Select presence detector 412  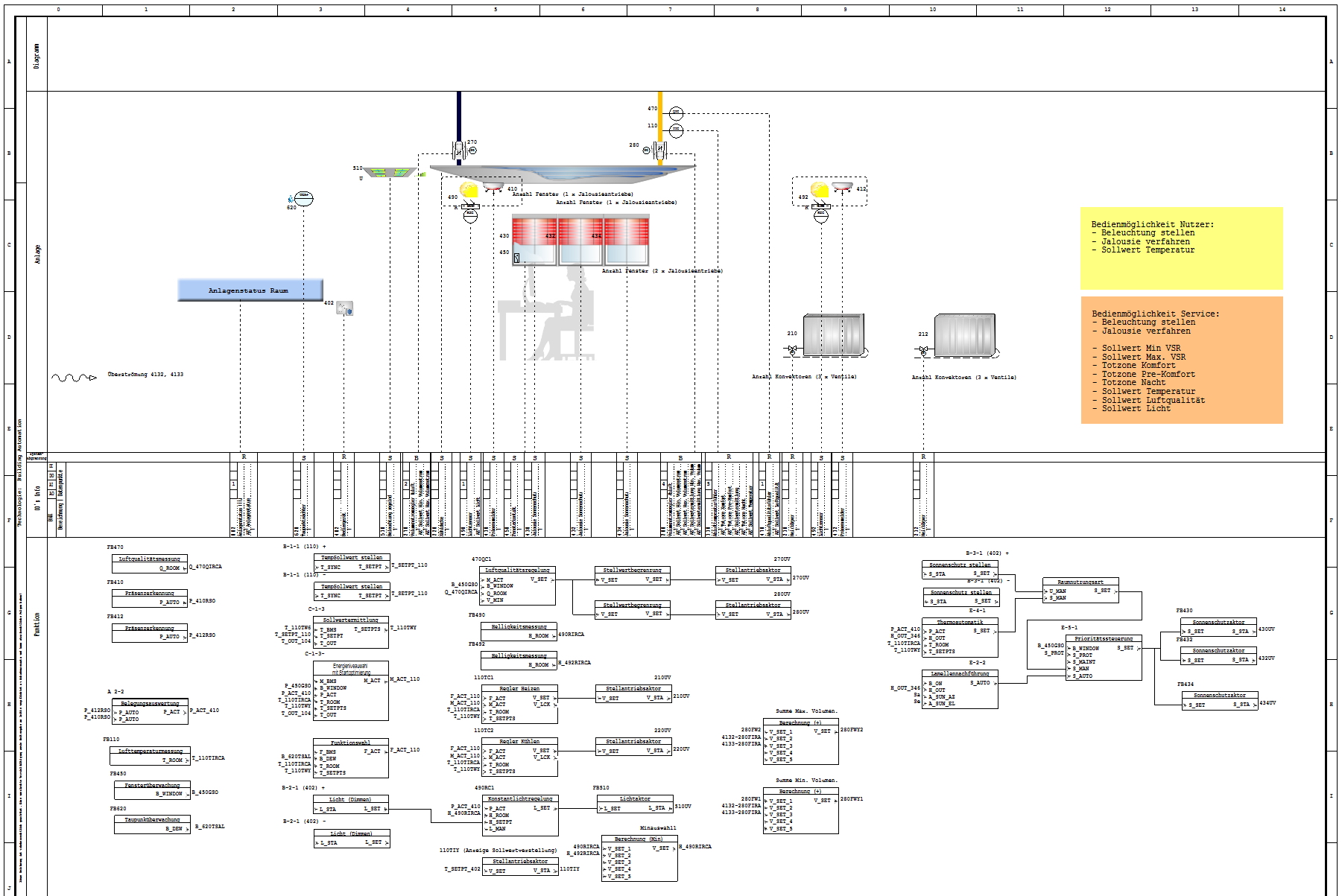coord(843,186)
